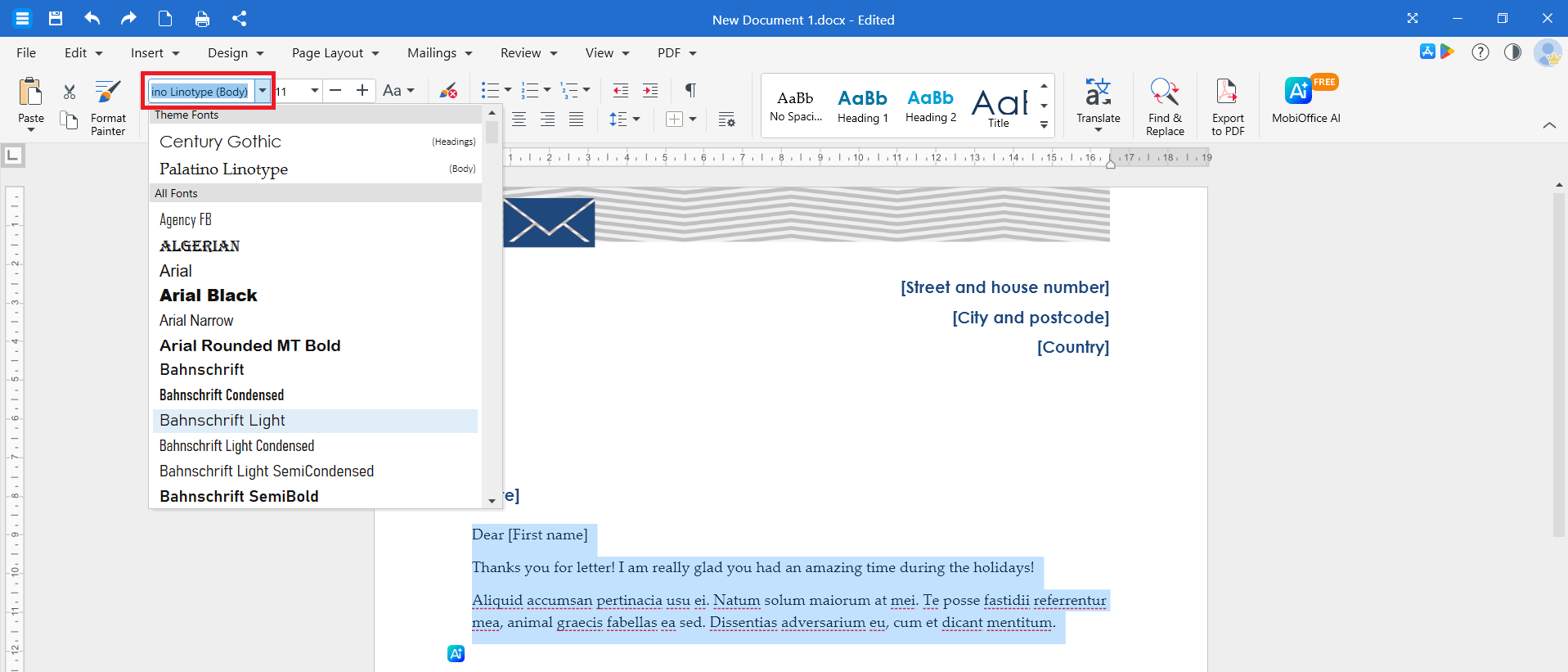Expand the Paste options arrow
Image resolution: width=1568 pixels, height=672 pixels.
coord(31,130)
